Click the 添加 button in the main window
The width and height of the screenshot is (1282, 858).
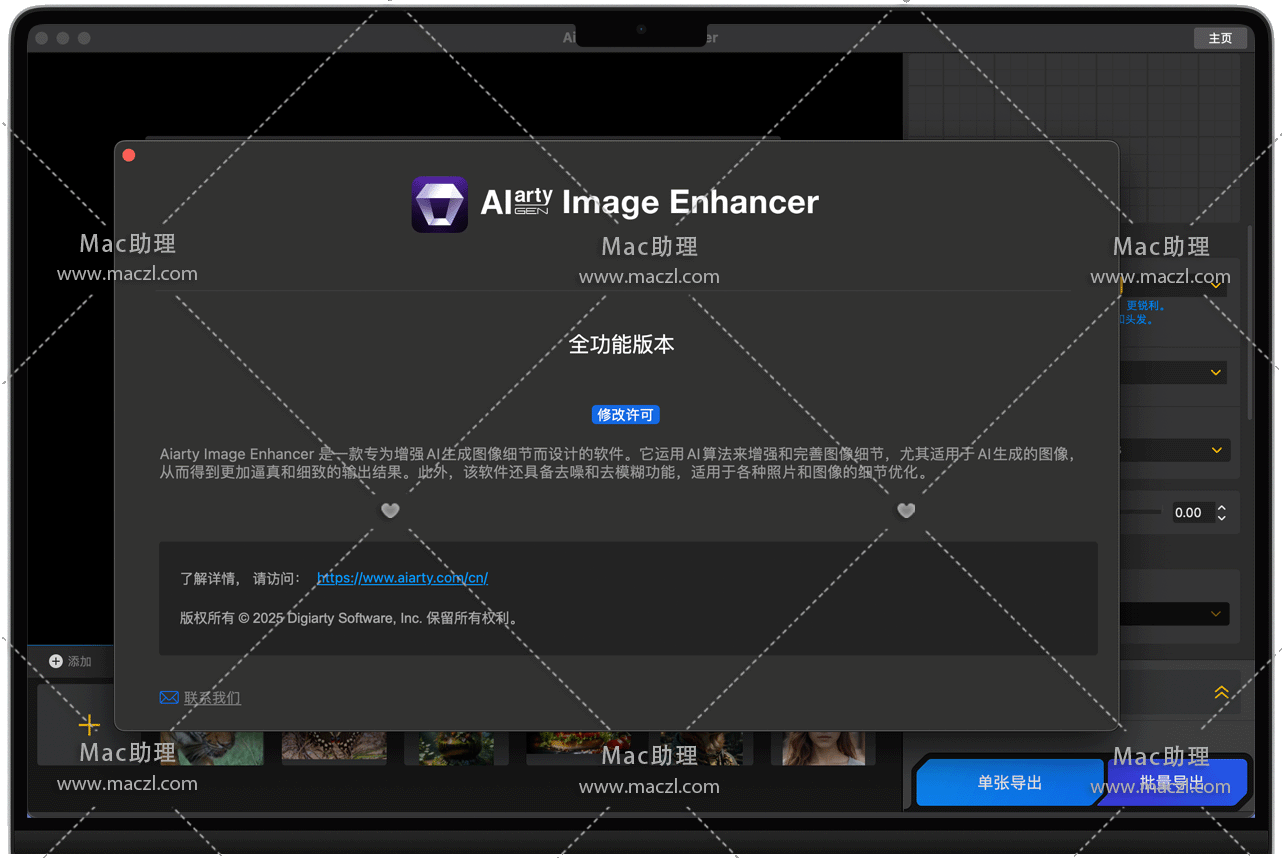tap(70, 661)
